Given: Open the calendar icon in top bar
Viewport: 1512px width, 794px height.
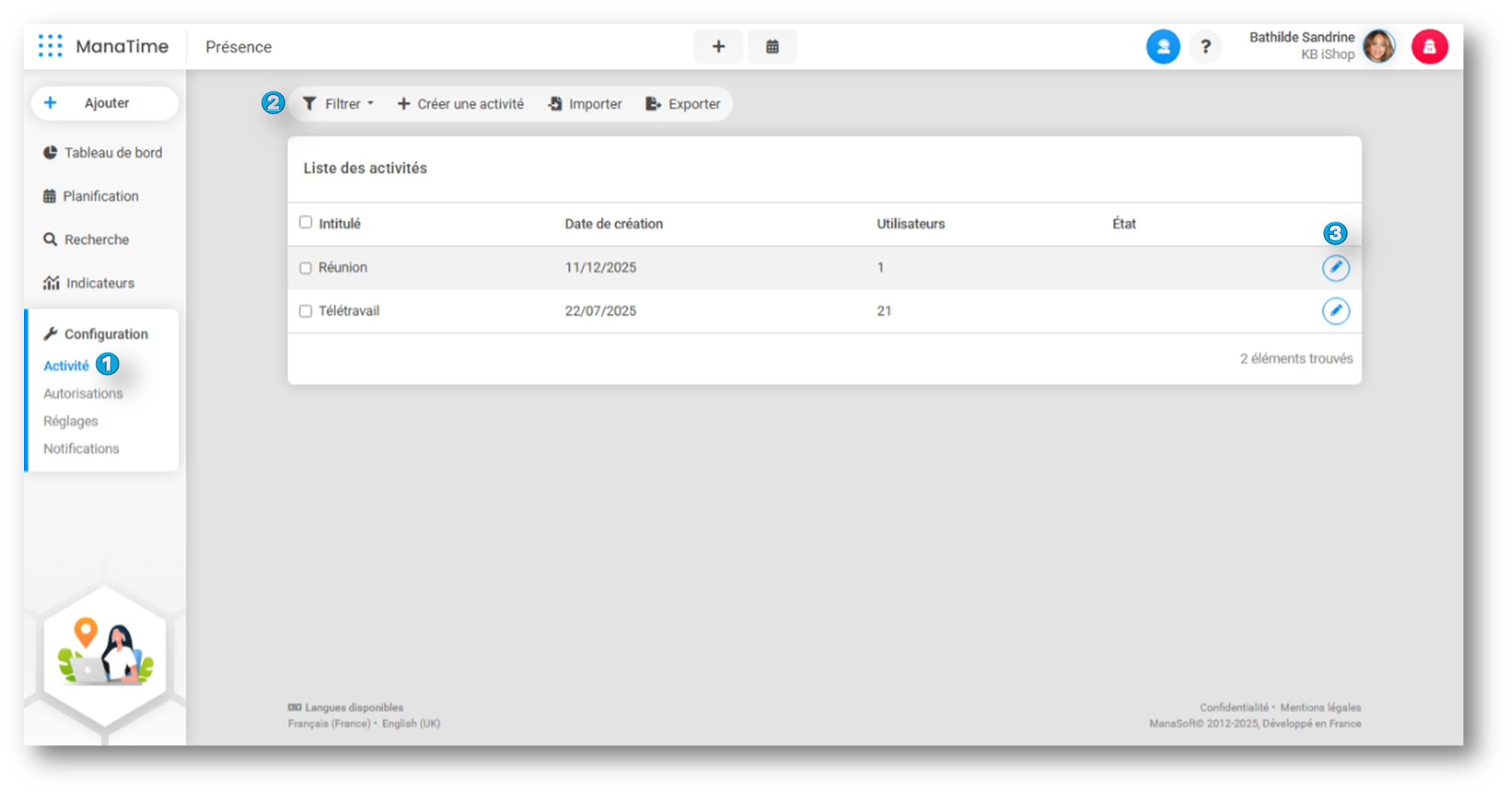Looking at the screenshot, I should pos(772,47).
